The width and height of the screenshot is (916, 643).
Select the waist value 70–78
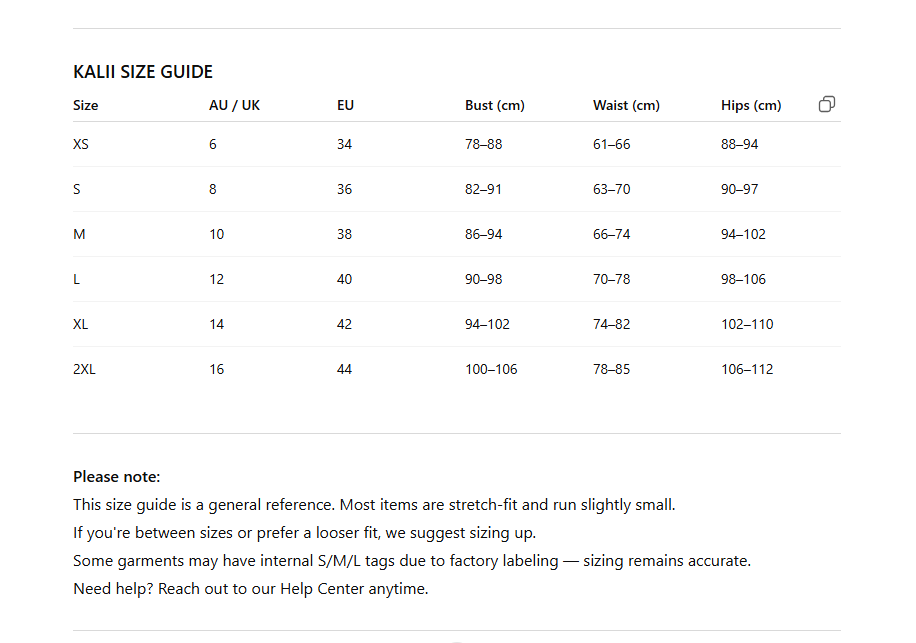click(x=612, y=279)
